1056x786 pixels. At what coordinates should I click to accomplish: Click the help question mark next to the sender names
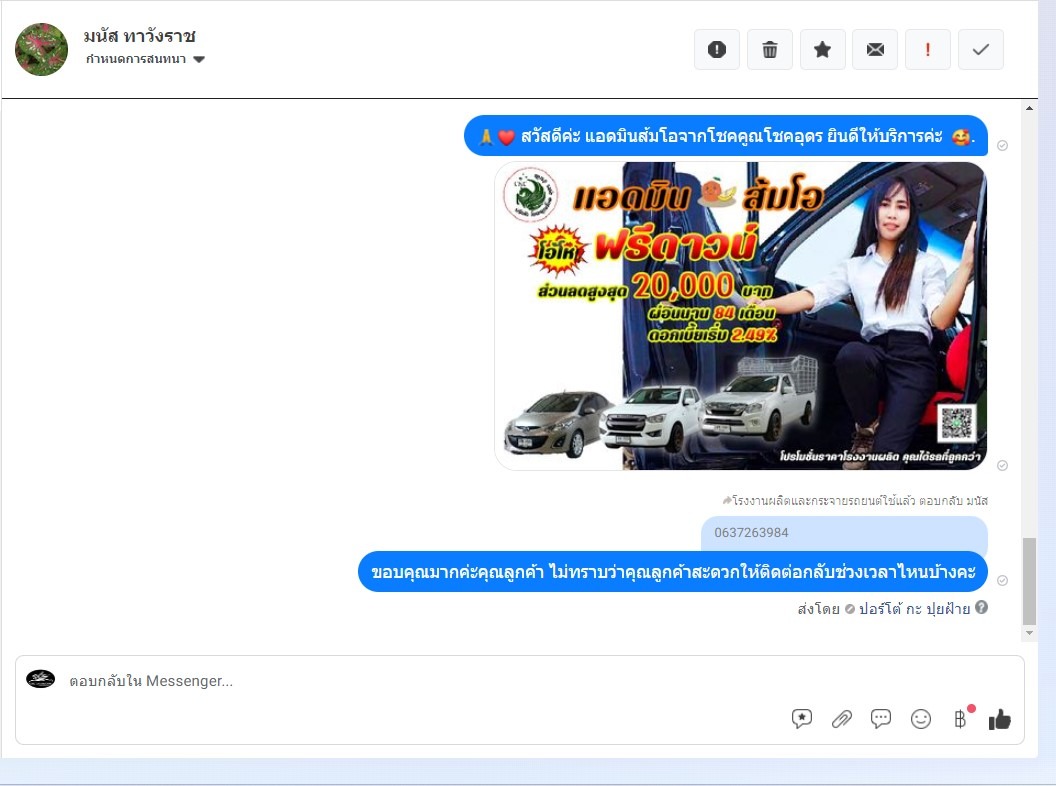click(x=981, y=608)
